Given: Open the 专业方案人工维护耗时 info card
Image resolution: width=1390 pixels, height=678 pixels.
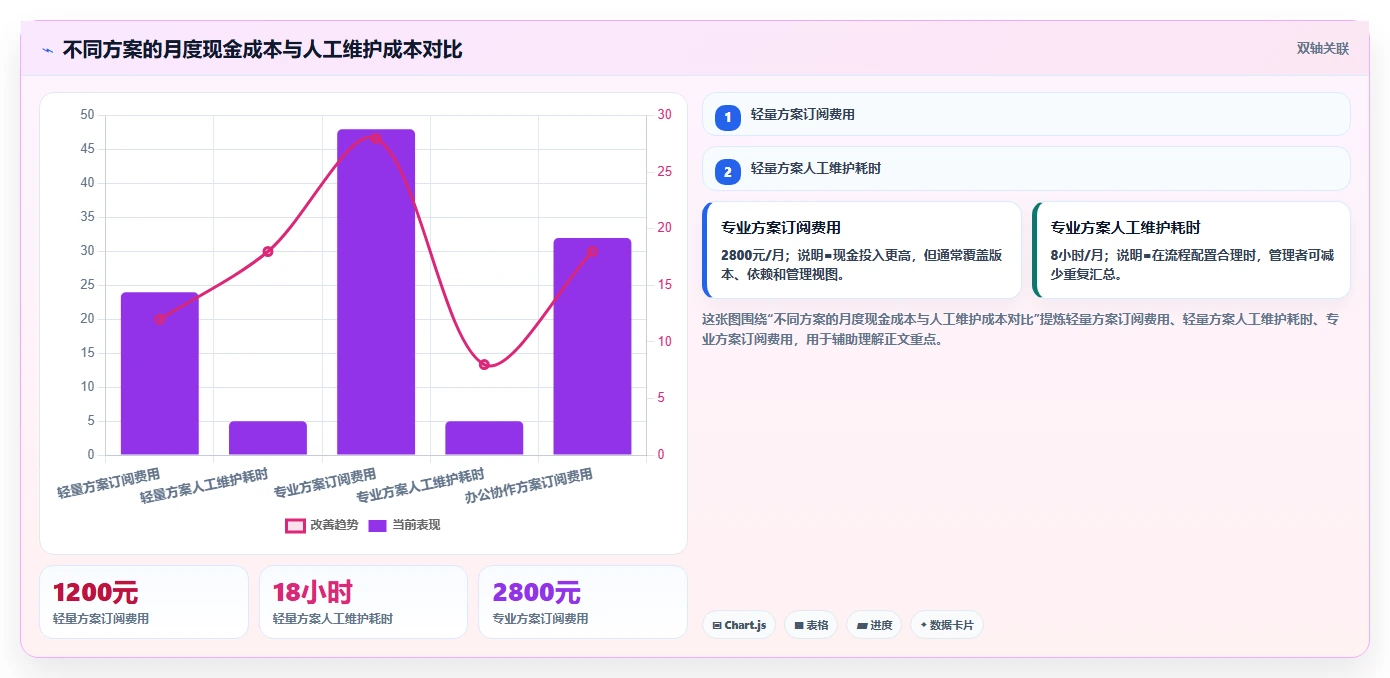Looking at the screenshot, I should (x=1191, y=250).
